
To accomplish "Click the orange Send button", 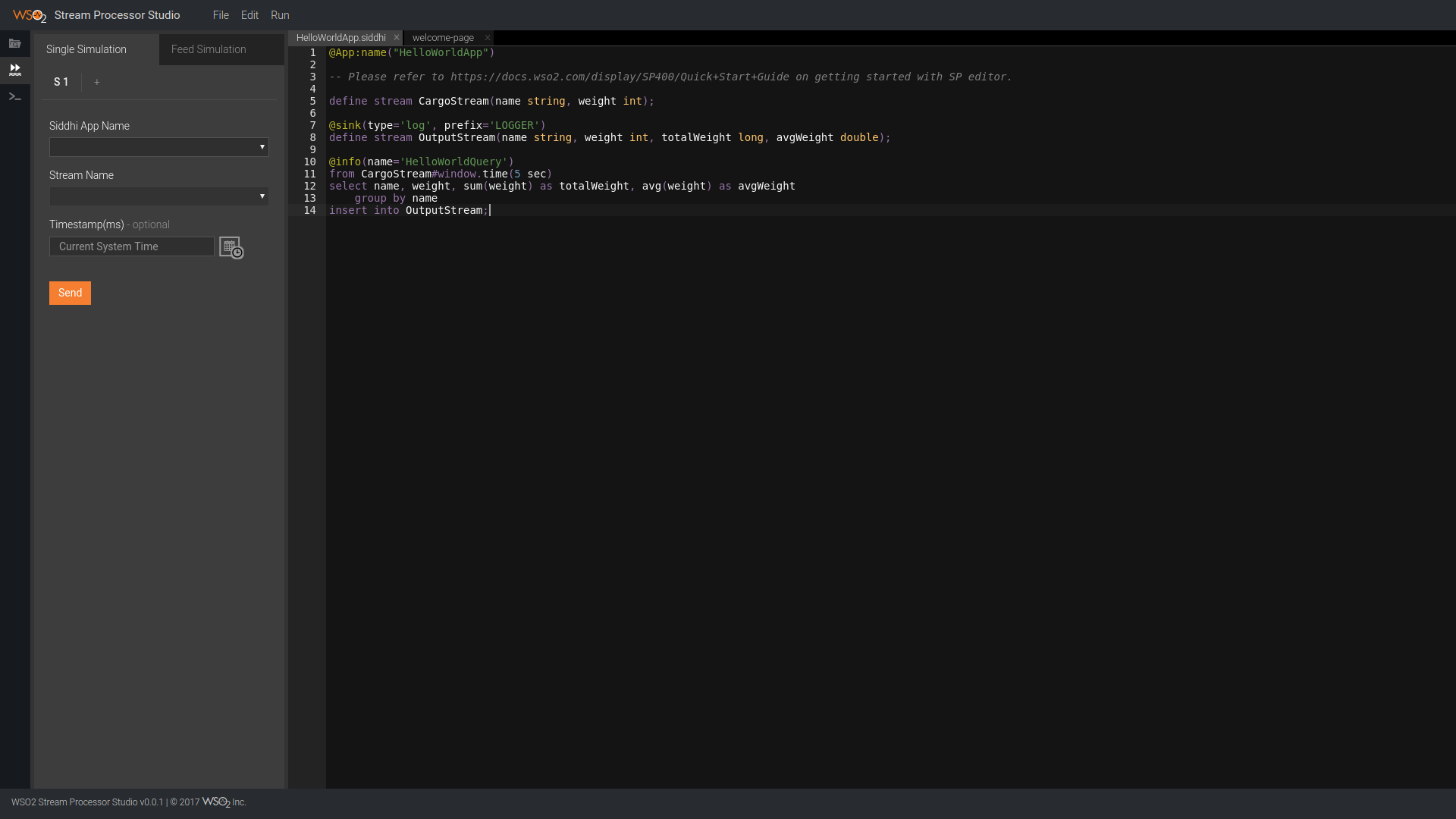I will (x=70, y=293).
